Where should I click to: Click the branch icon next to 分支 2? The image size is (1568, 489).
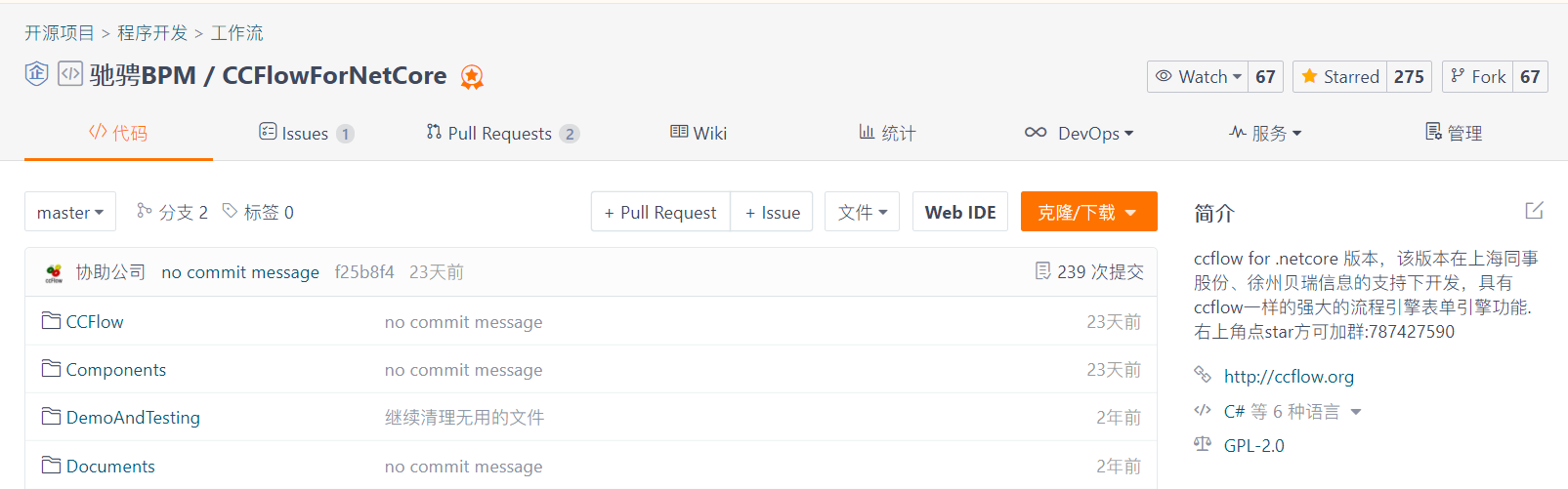(x=145, y=211)
